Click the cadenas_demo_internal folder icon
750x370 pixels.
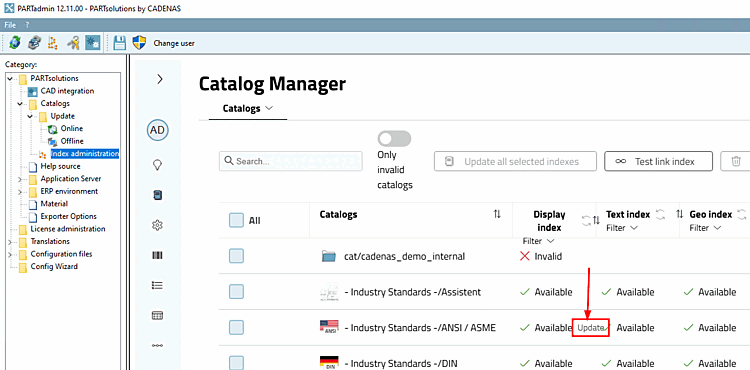click(329, 256)
